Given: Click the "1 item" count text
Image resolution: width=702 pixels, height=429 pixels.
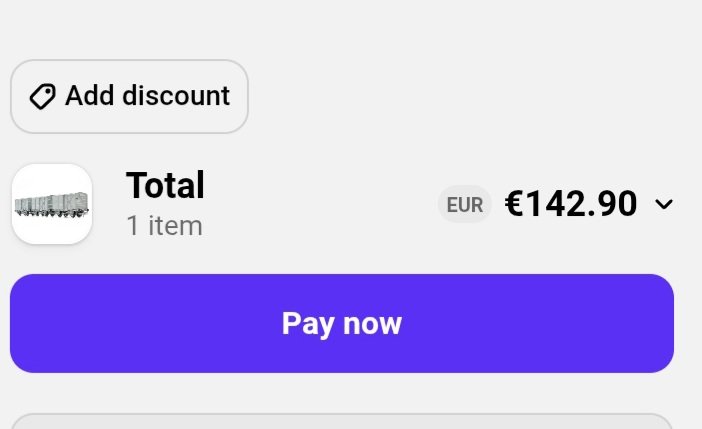Looking at the screenshot, I should (x=165, y=226).
